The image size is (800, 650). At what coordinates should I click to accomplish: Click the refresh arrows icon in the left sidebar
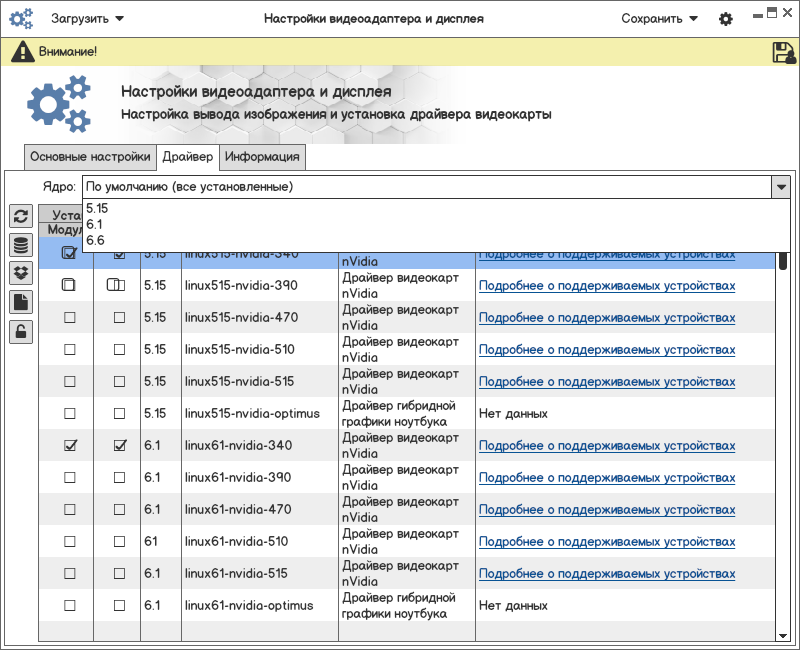point(20,216)
